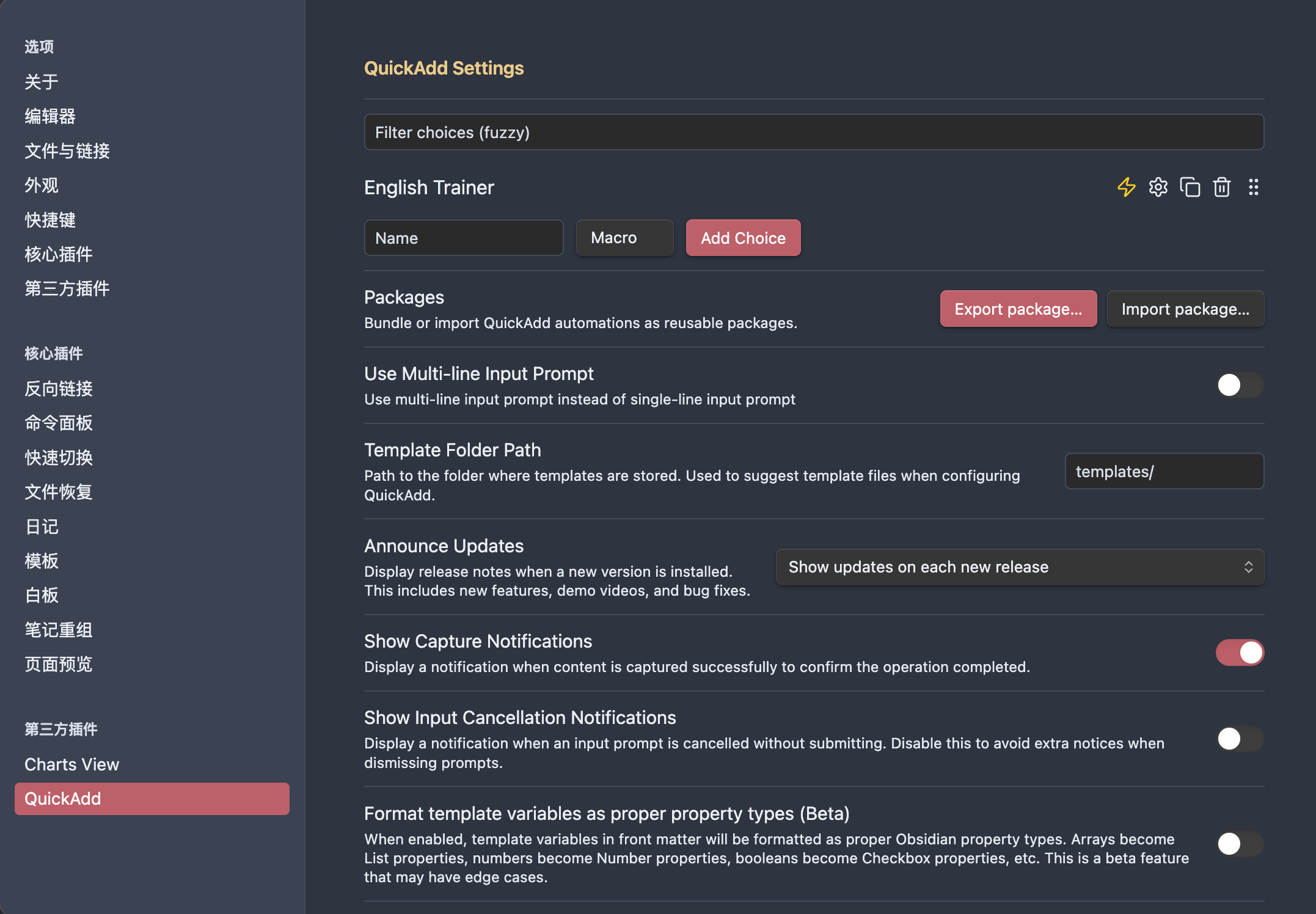Delete English Trainer with the trash icon
The width and height of the screenshot is (1316, 914).
tap(1221, 187)
